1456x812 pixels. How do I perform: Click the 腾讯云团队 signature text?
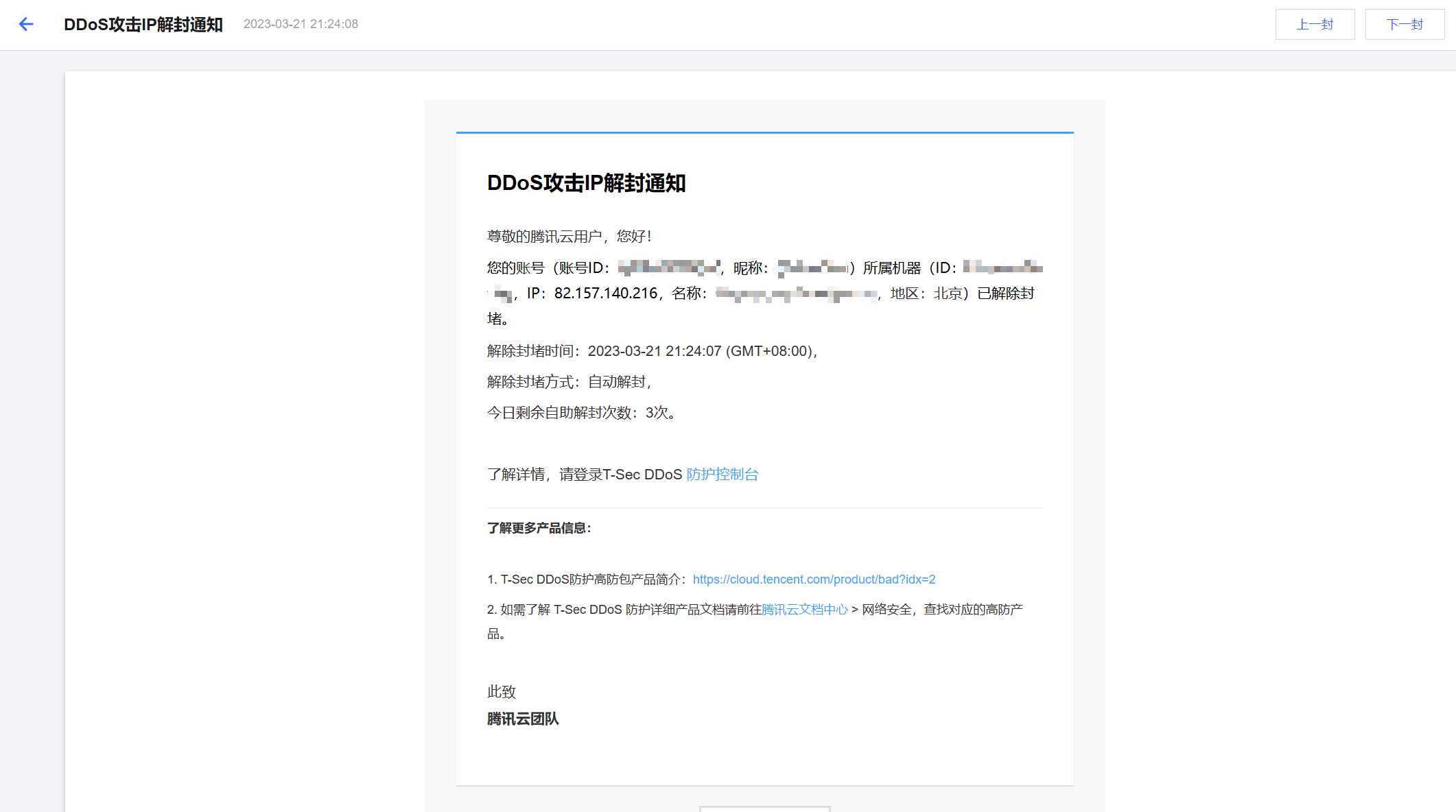[x=523, y=719]
